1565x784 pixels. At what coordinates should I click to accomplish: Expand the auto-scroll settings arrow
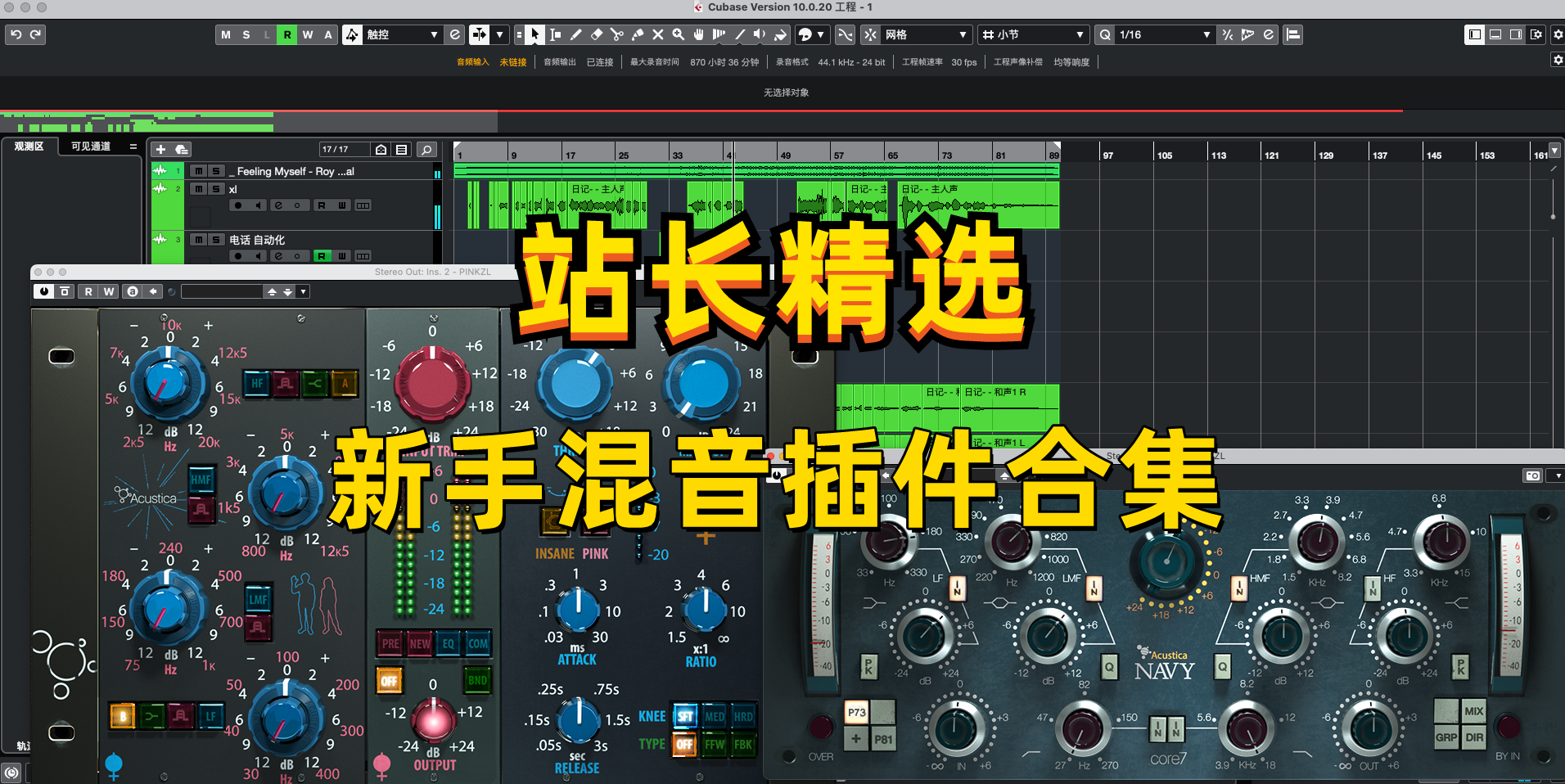click(x=499, y=34)
